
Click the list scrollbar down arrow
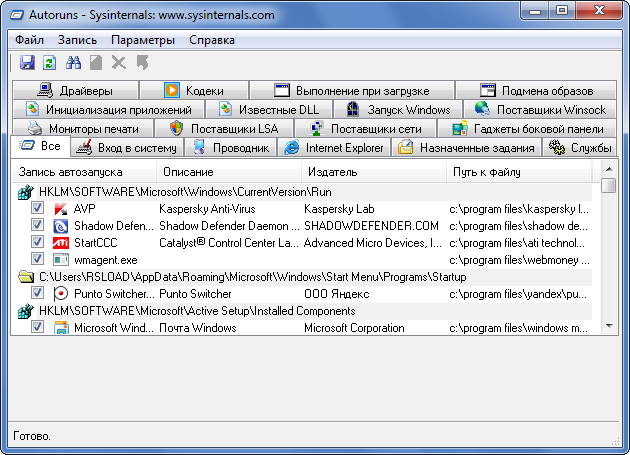click(609, 326)
